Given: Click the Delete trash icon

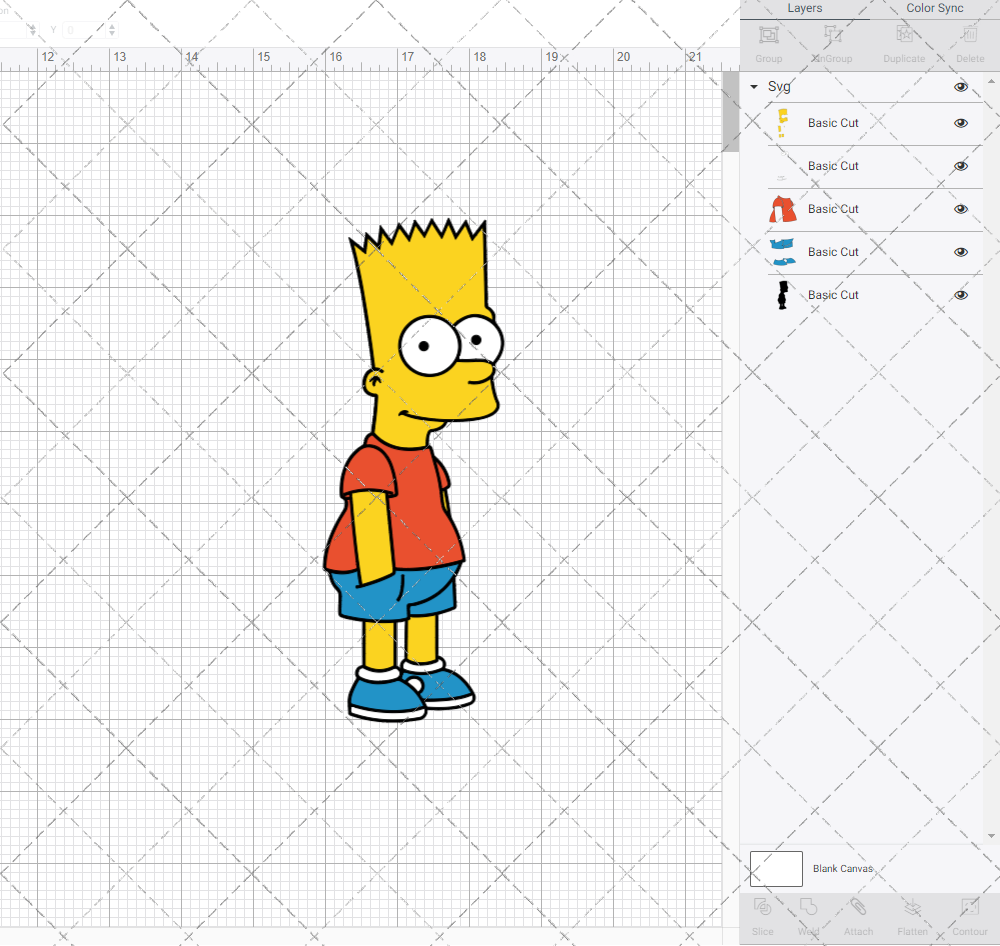Looking at the screenshot, I should tap(969, 34).
